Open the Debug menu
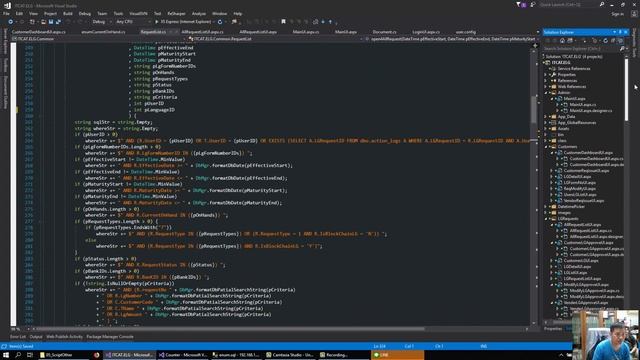640x360 pixels. [x=84, y=13]
